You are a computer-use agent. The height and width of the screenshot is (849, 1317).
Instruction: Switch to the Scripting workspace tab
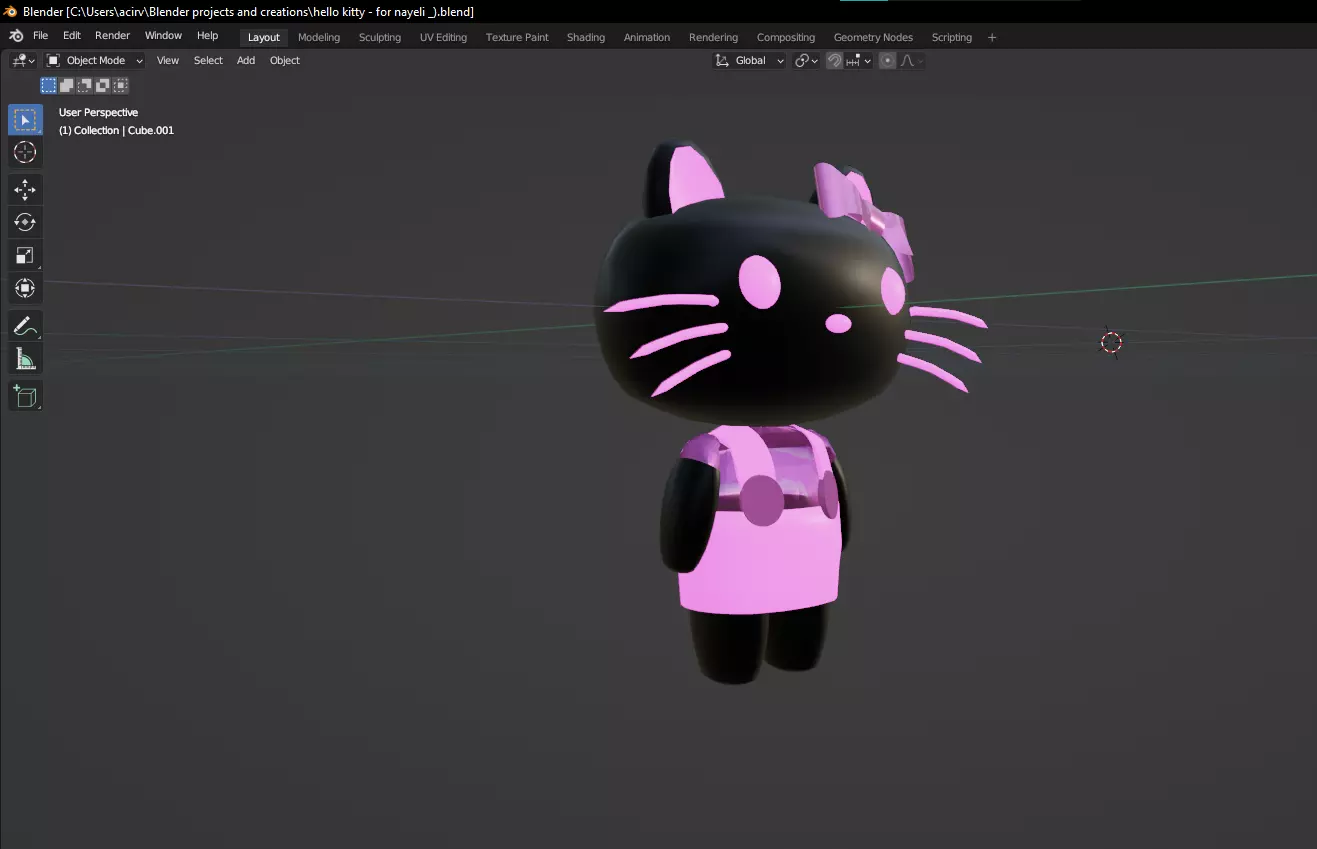[x=952, y=38]
